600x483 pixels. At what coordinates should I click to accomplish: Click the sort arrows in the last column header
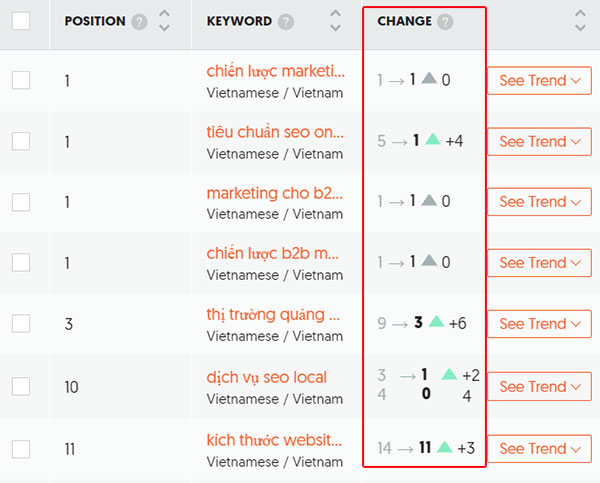(580, 21)
